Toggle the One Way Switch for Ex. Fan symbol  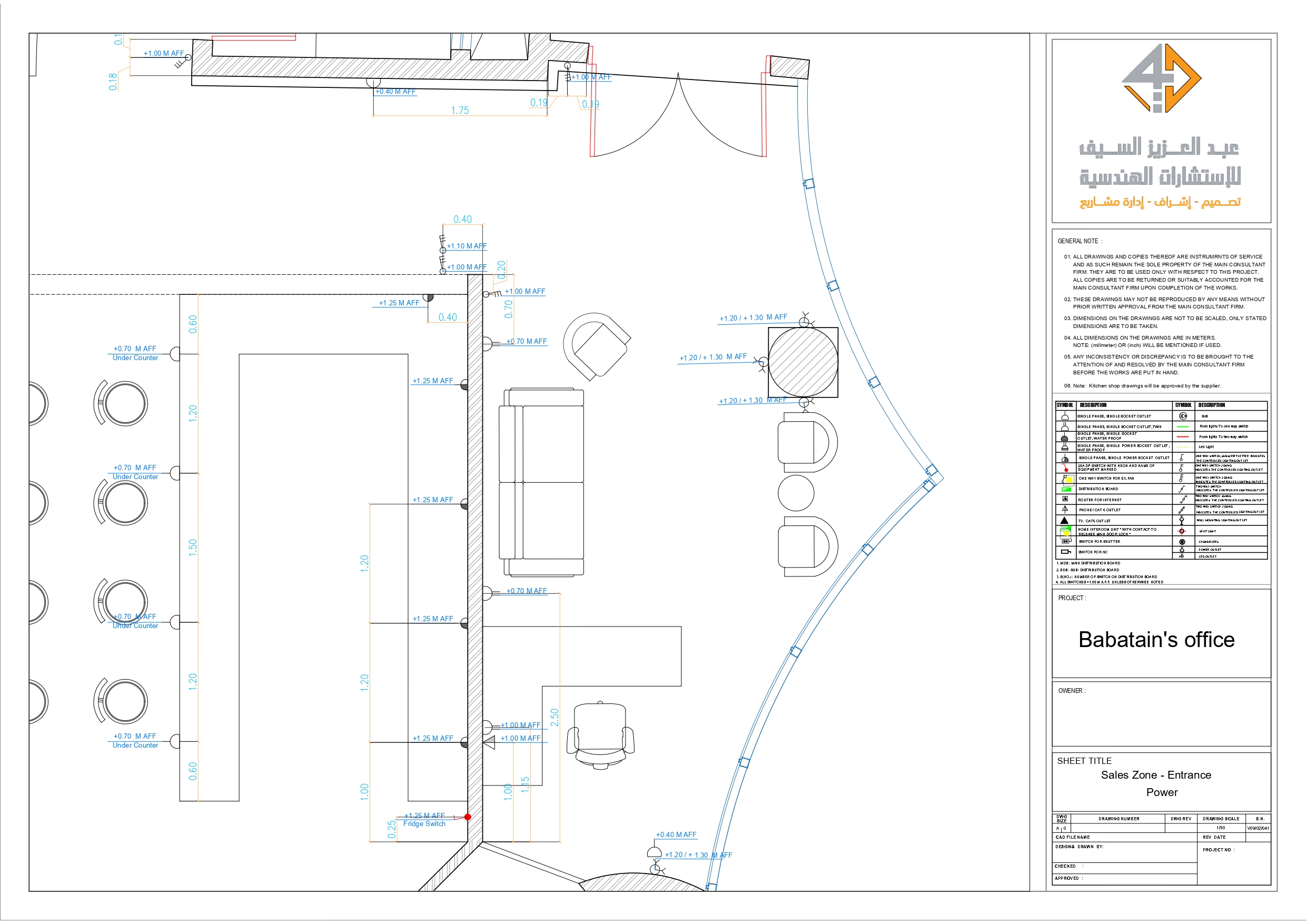[x=1068, y=479]
